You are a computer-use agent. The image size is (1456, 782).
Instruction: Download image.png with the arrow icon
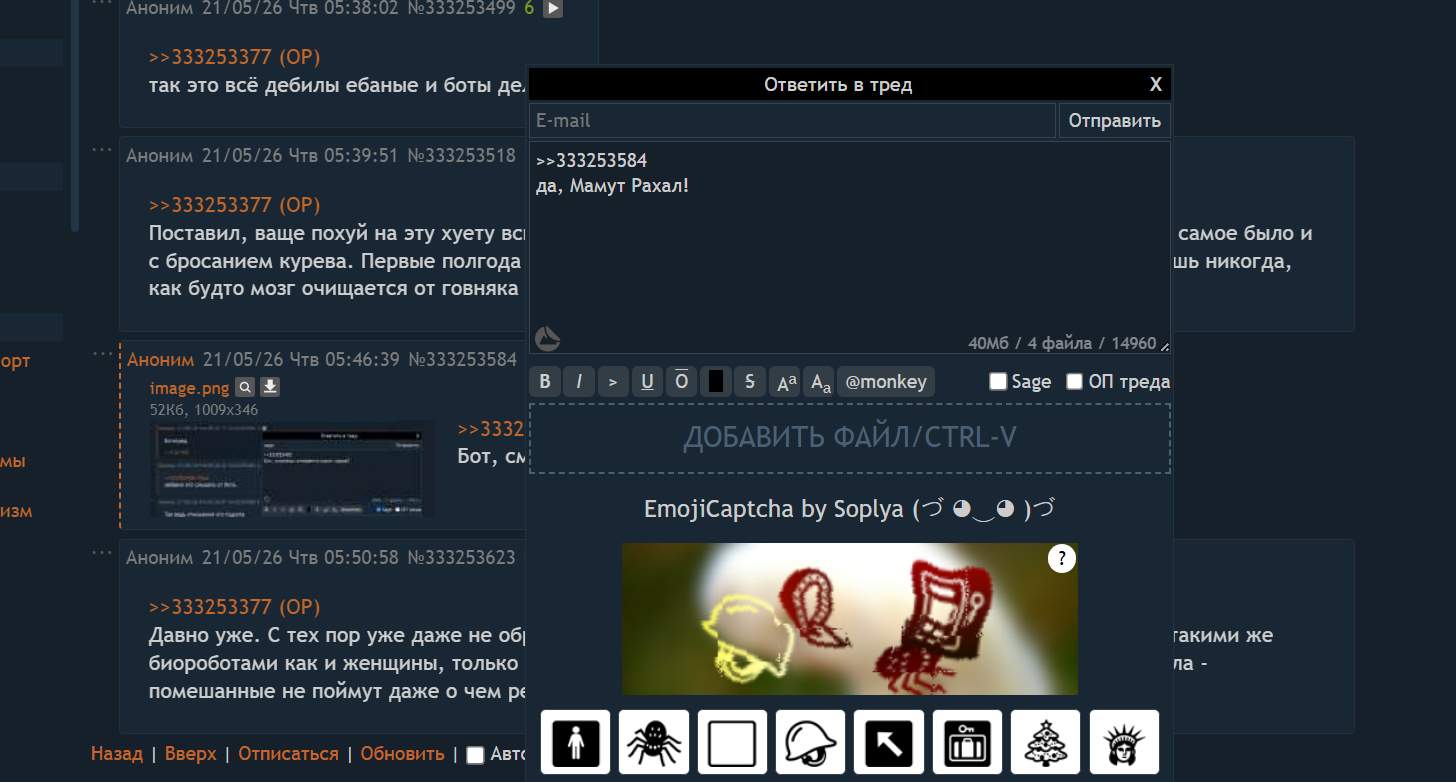(270, 388)
